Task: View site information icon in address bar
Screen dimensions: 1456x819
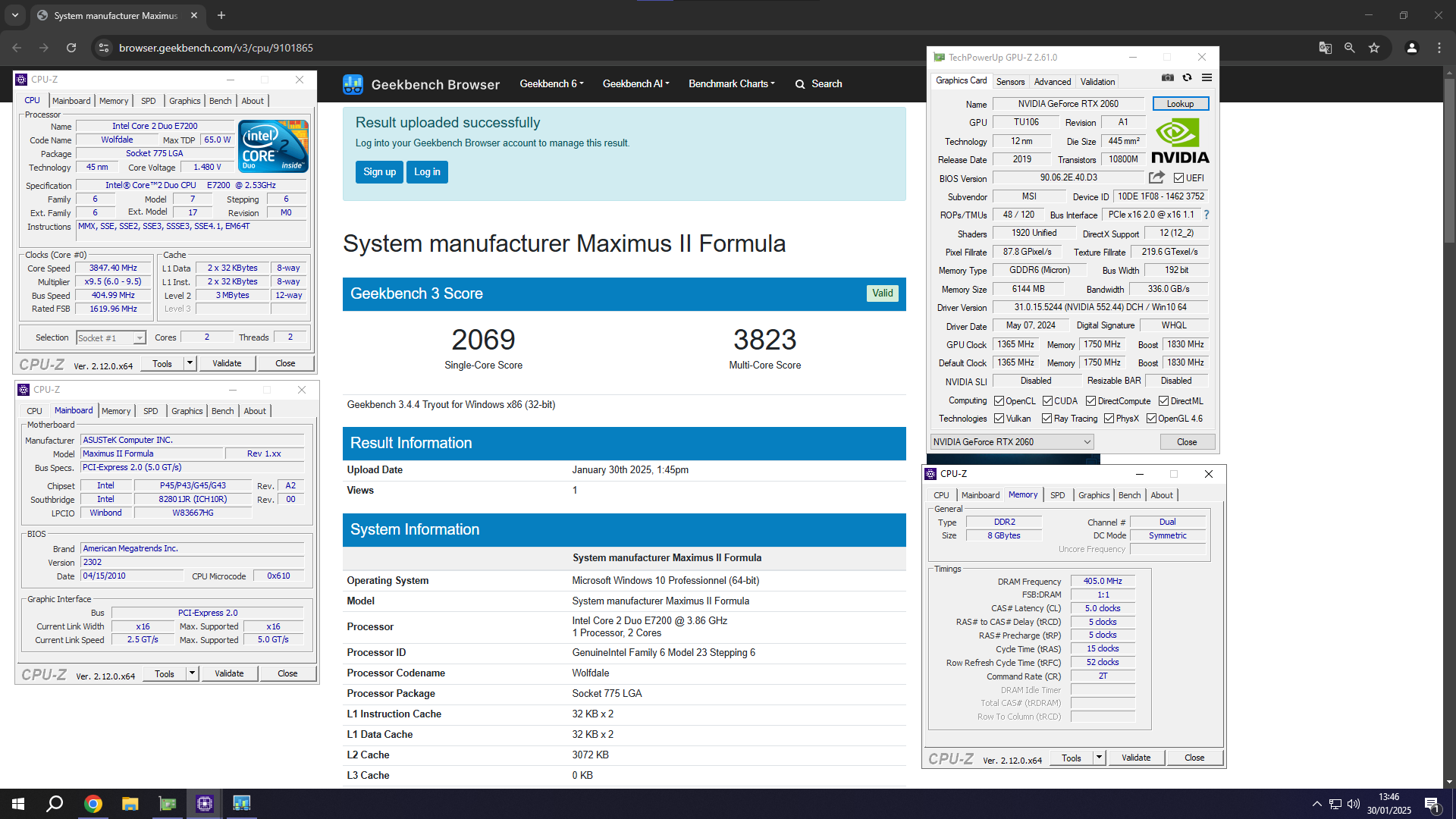Action: (104, 48)
